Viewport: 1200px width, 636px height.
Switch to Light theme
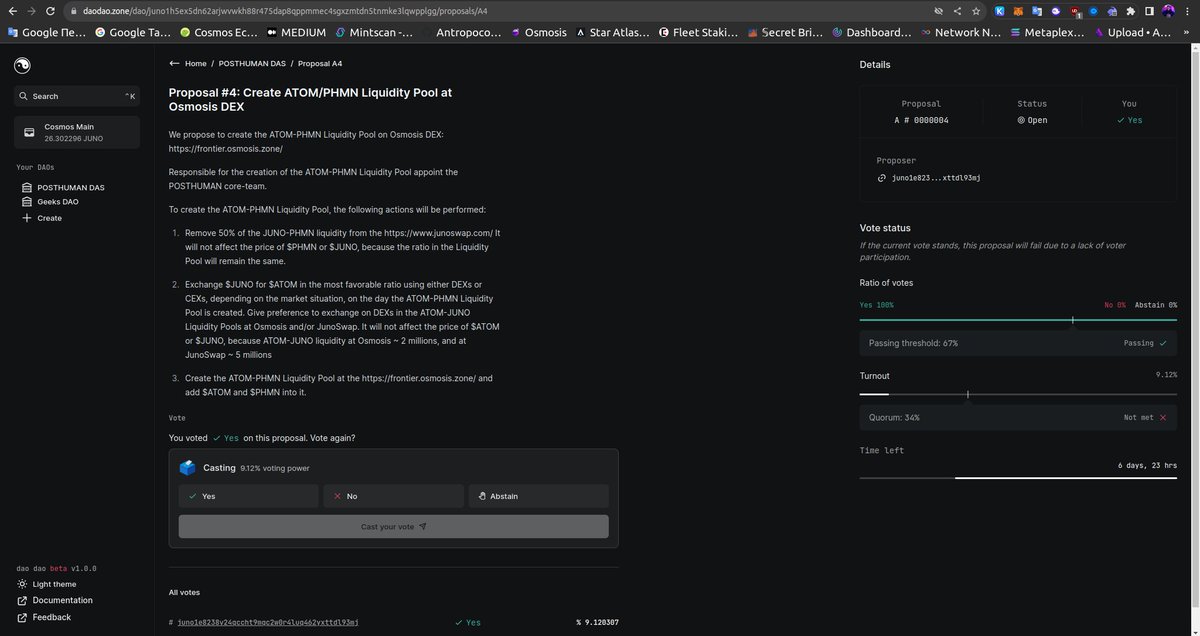pyautogui.click(x=46, y=584)
